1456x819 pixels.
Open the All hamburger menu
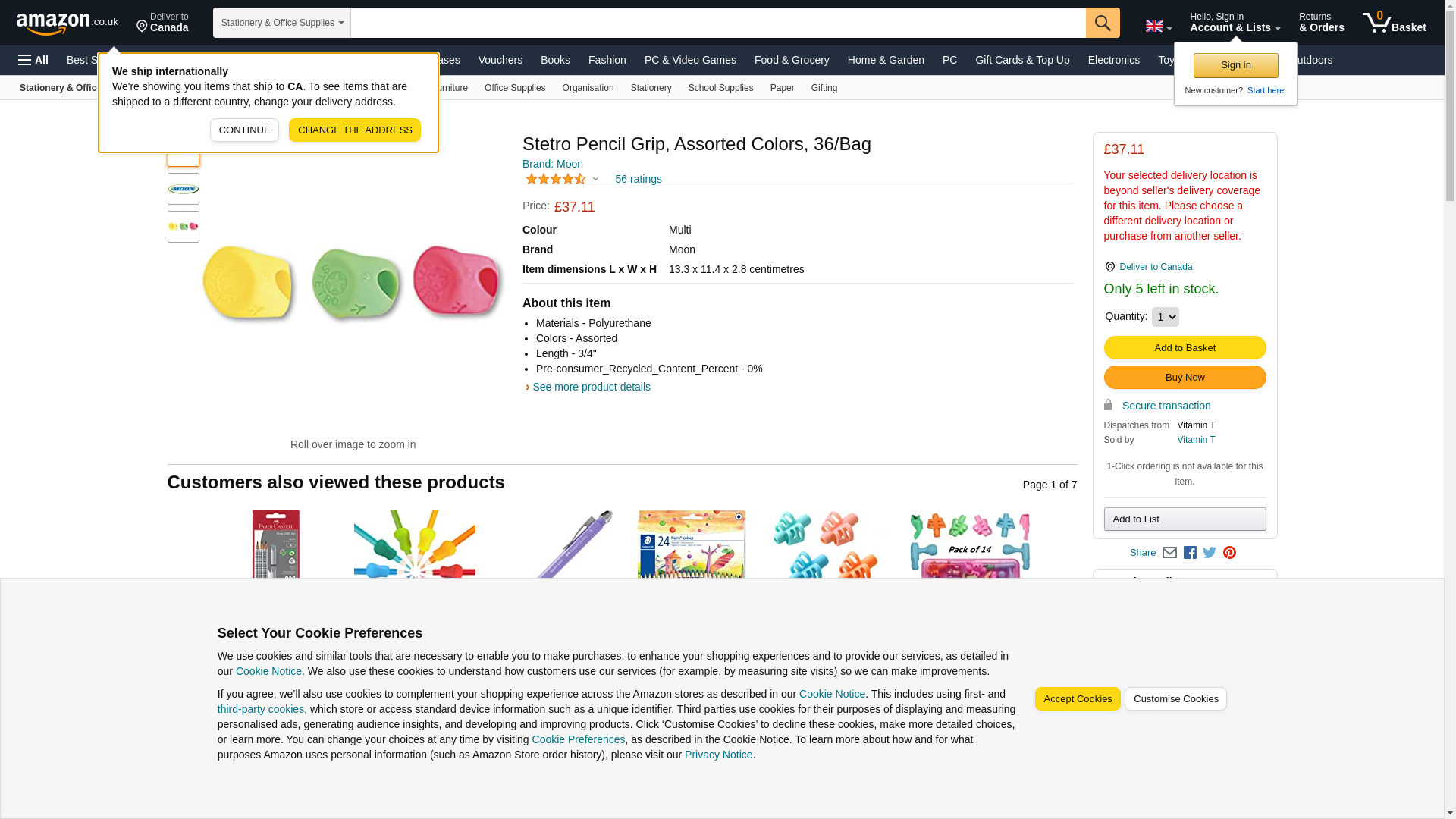point(33,60)
